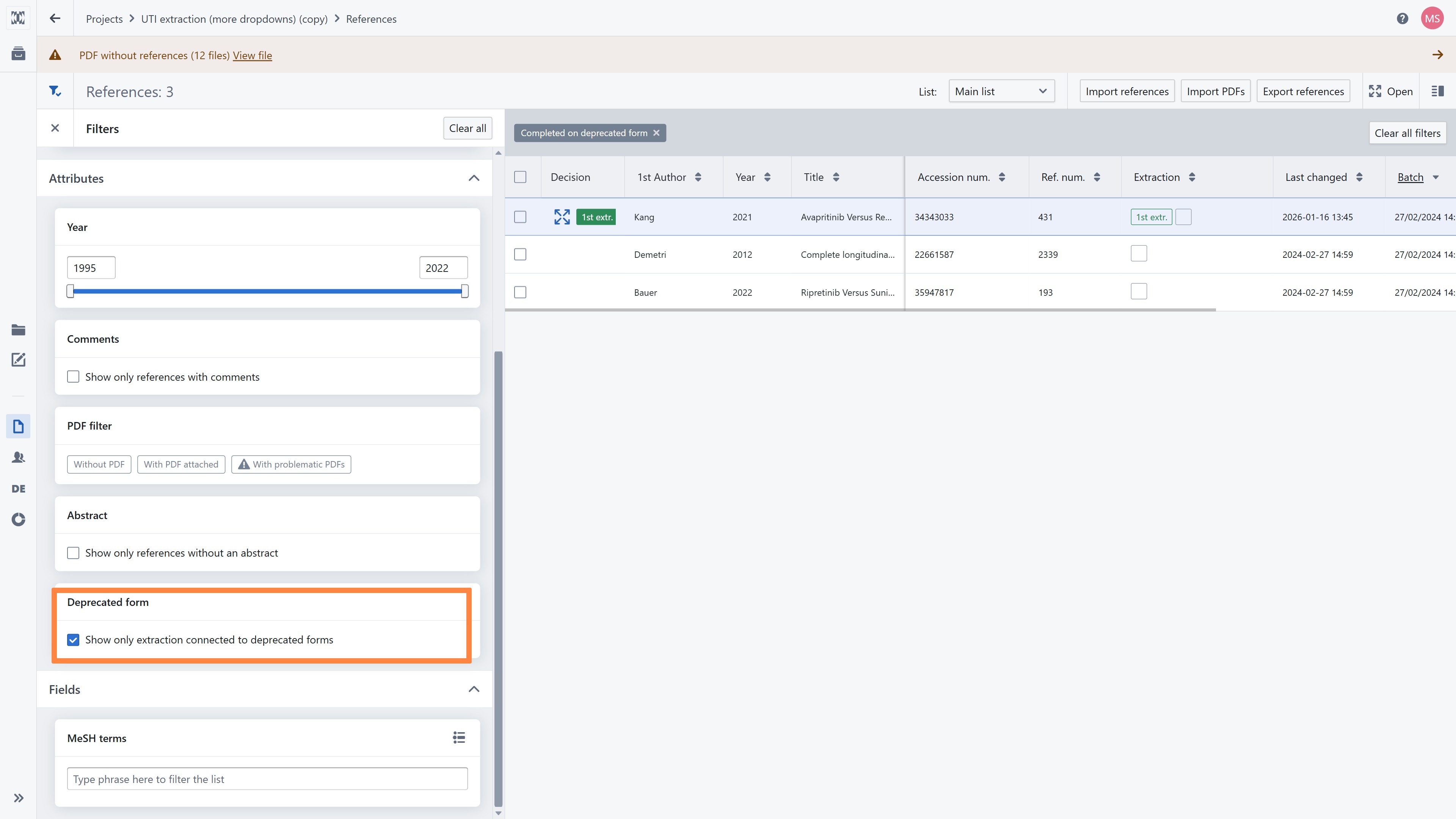Expand sidebar with double chevron icon

click(x=18, y=798)
